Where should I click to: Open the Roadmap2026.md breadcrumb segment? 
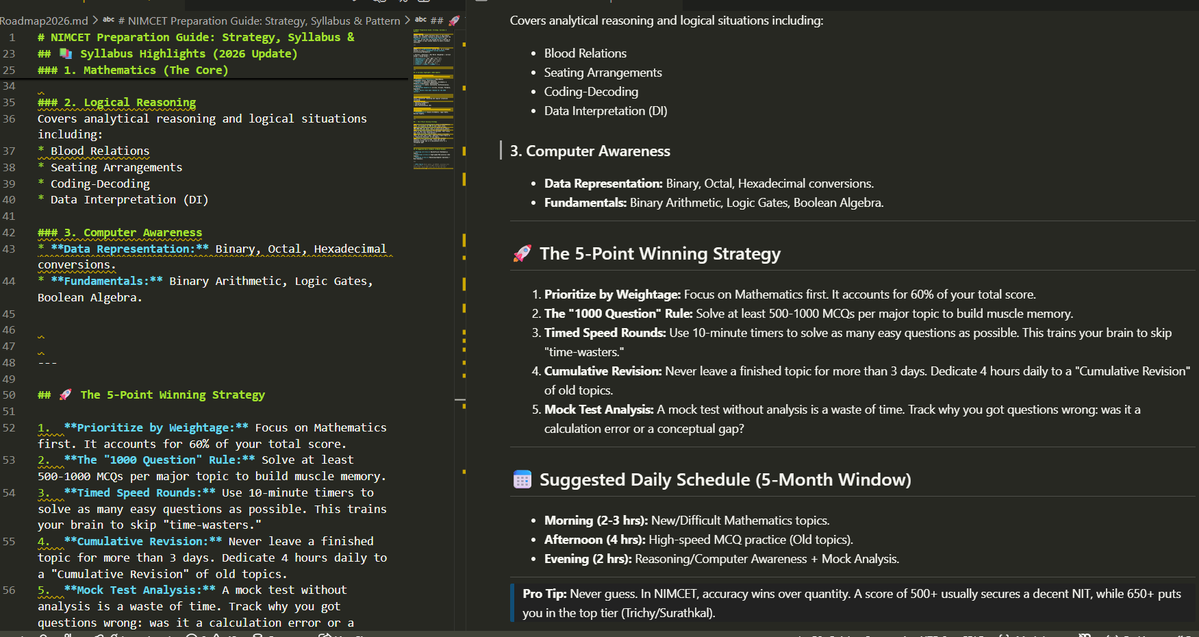[44, 21]
